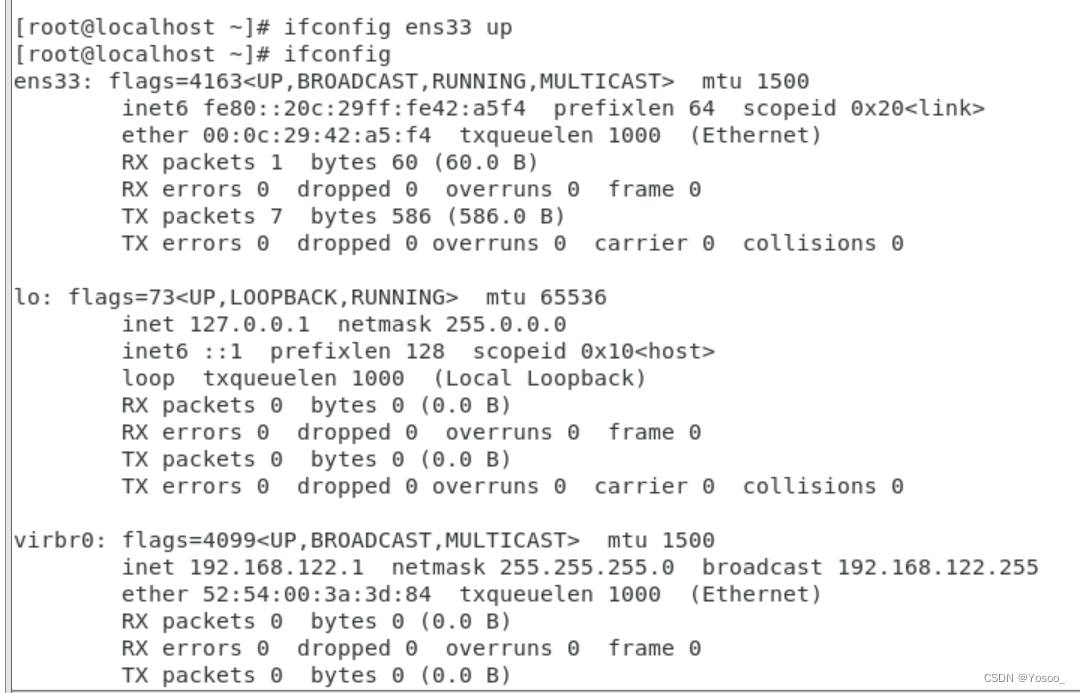Click the 'mtu 65536' value
1080x693 pixels.
point(546,298)
